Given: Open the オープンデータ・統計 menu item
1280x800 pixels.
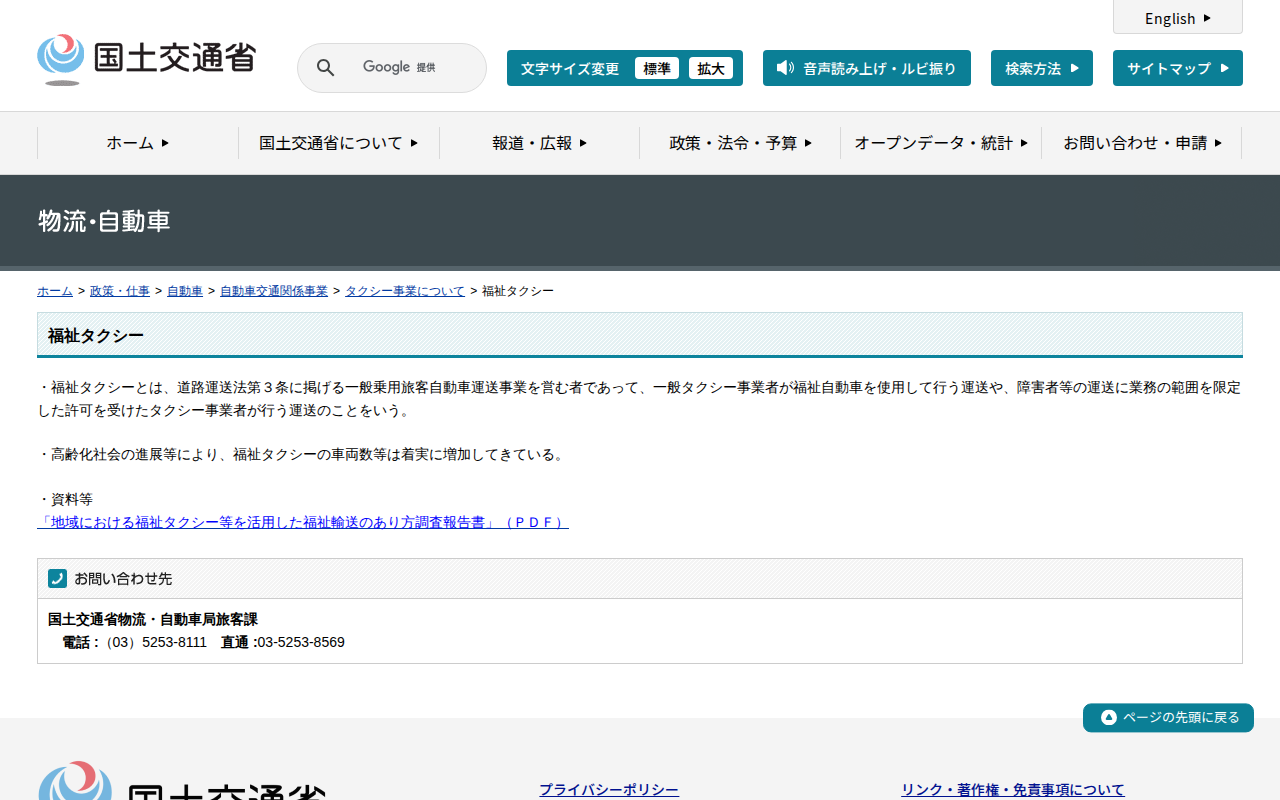Looking at the screenshot, I should pos(941,143).
